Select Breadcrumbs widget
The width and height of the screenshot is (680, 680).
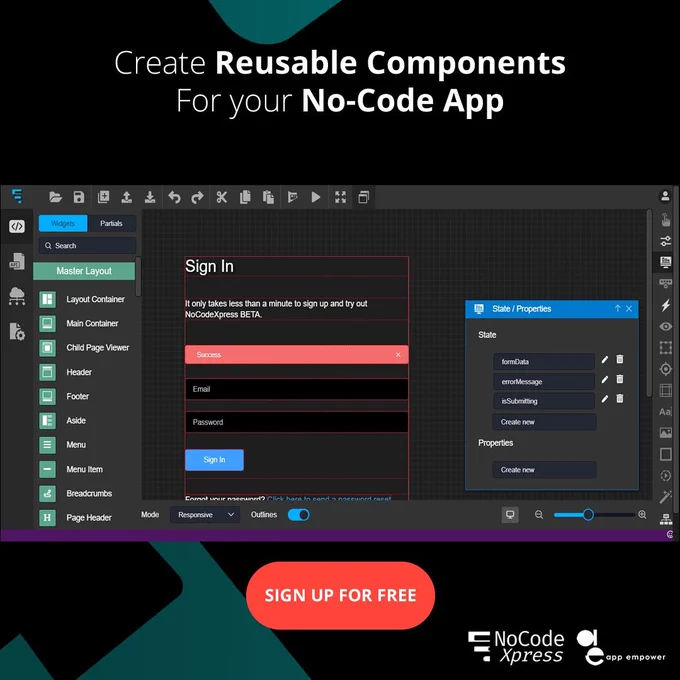[x=76, y=494]
